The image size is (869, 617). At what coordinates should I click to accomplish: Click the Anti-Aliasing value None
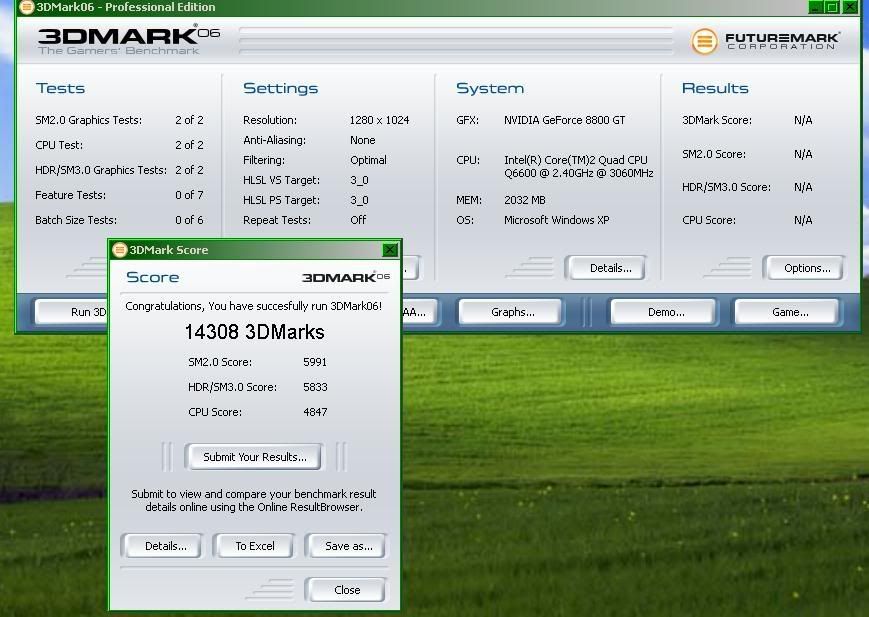(x=362, y=140)
